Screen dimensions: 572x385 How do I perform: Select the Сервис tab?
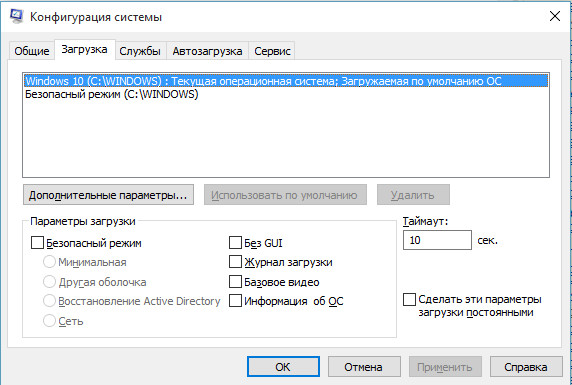tap(272, 51)
